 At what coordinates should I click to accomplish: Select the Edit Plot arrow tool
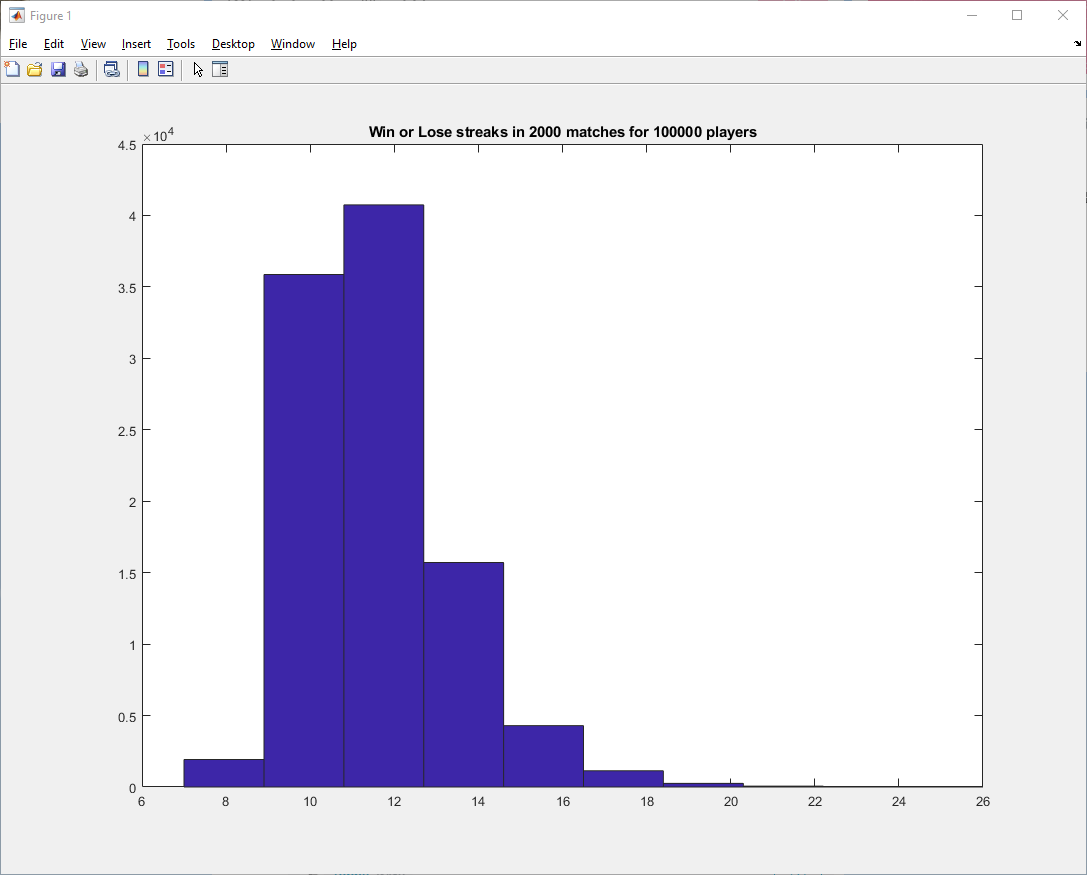click(x=198, y=69)
